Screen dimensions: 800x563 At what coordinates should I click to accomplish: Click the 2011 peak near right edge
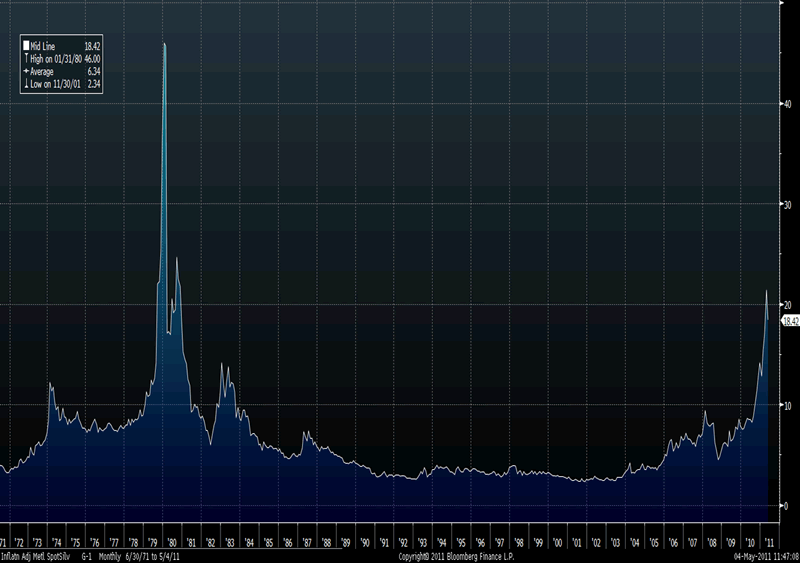click(766, 291)
